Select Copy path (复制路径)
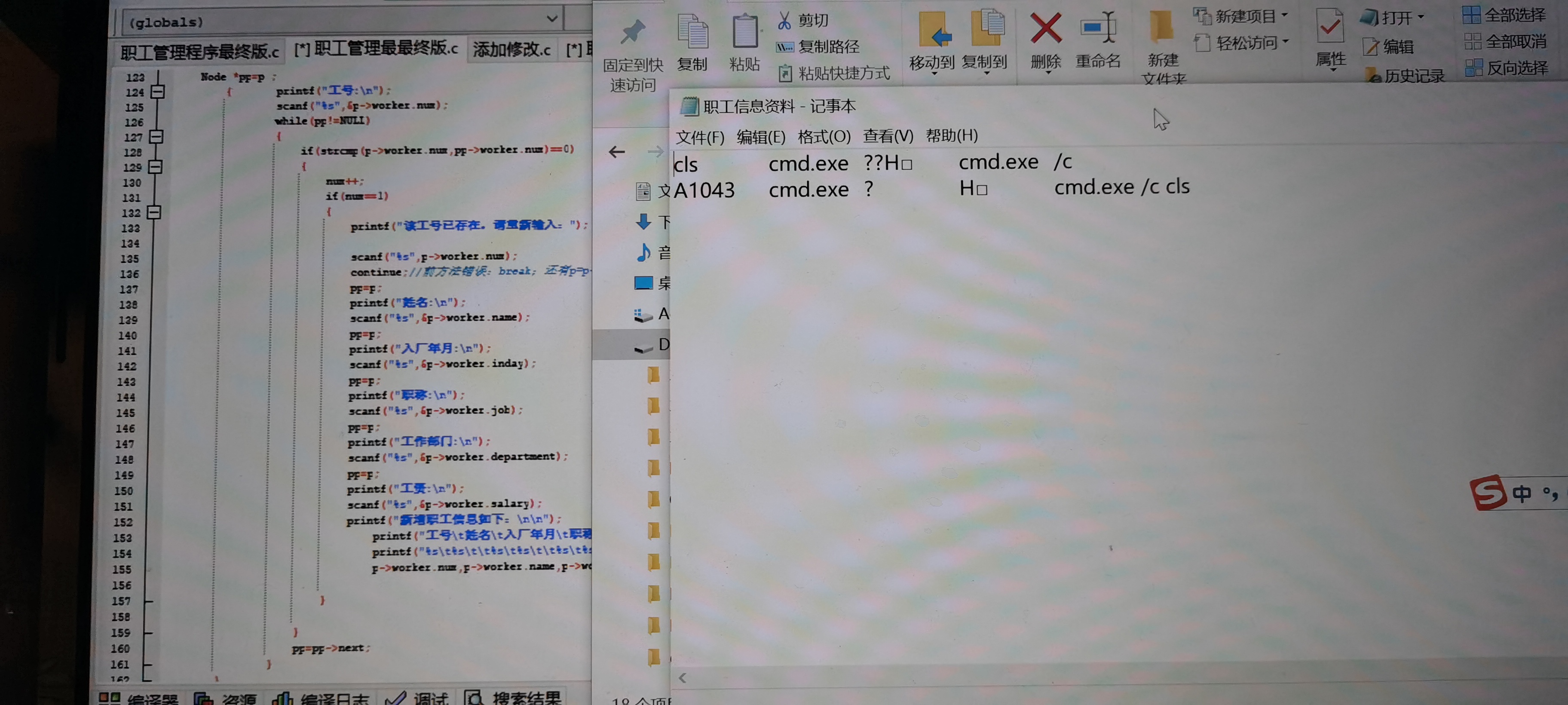 point(818,46)
